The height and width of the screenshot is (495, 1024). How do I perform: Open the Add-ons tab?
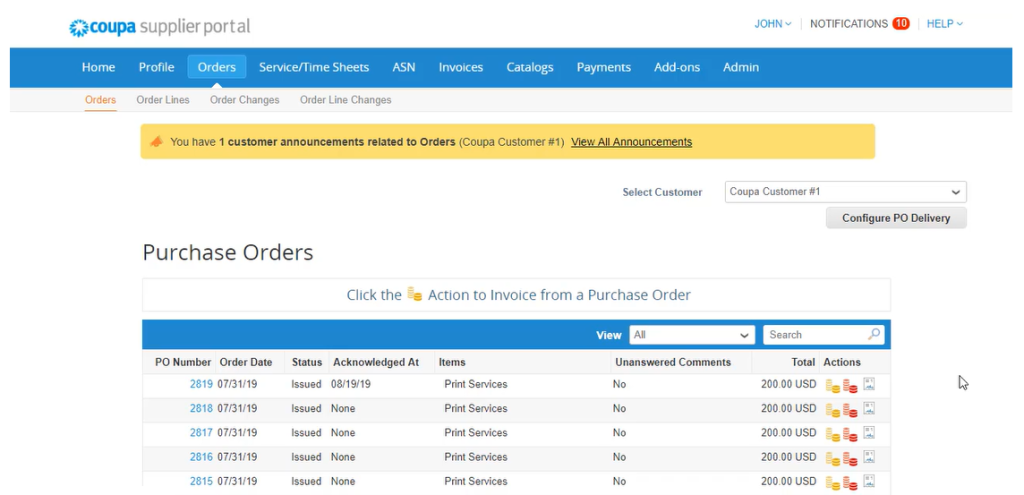pyautogui.click(x=677, y=67)
